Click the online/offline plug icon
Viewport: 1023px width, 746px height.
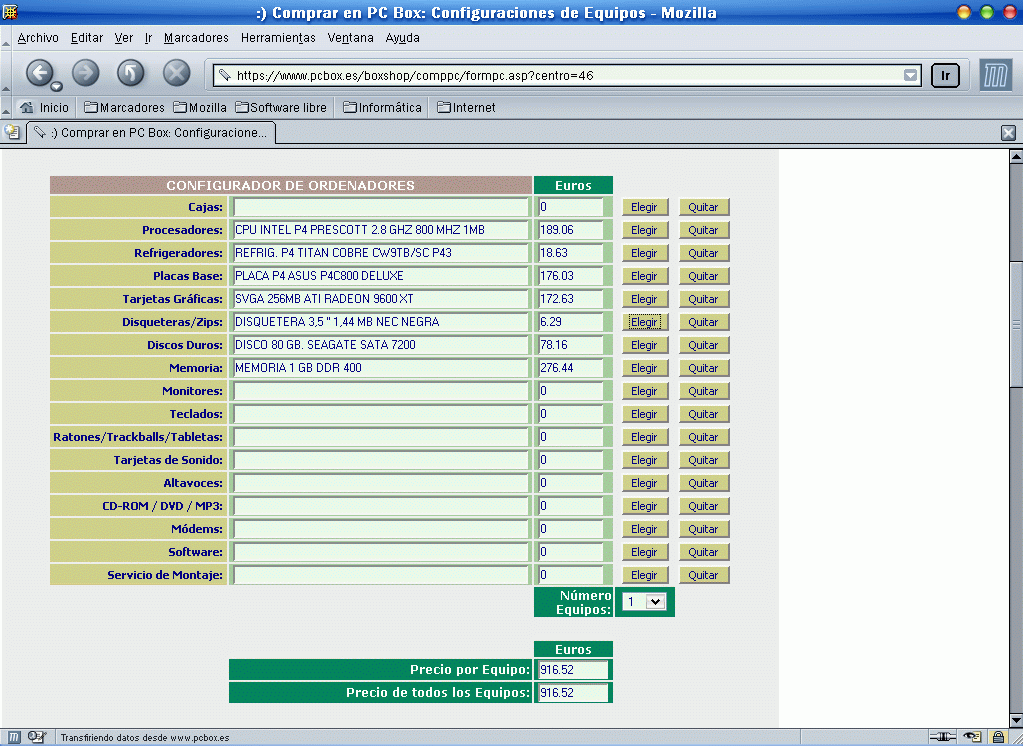click(943, 738)
